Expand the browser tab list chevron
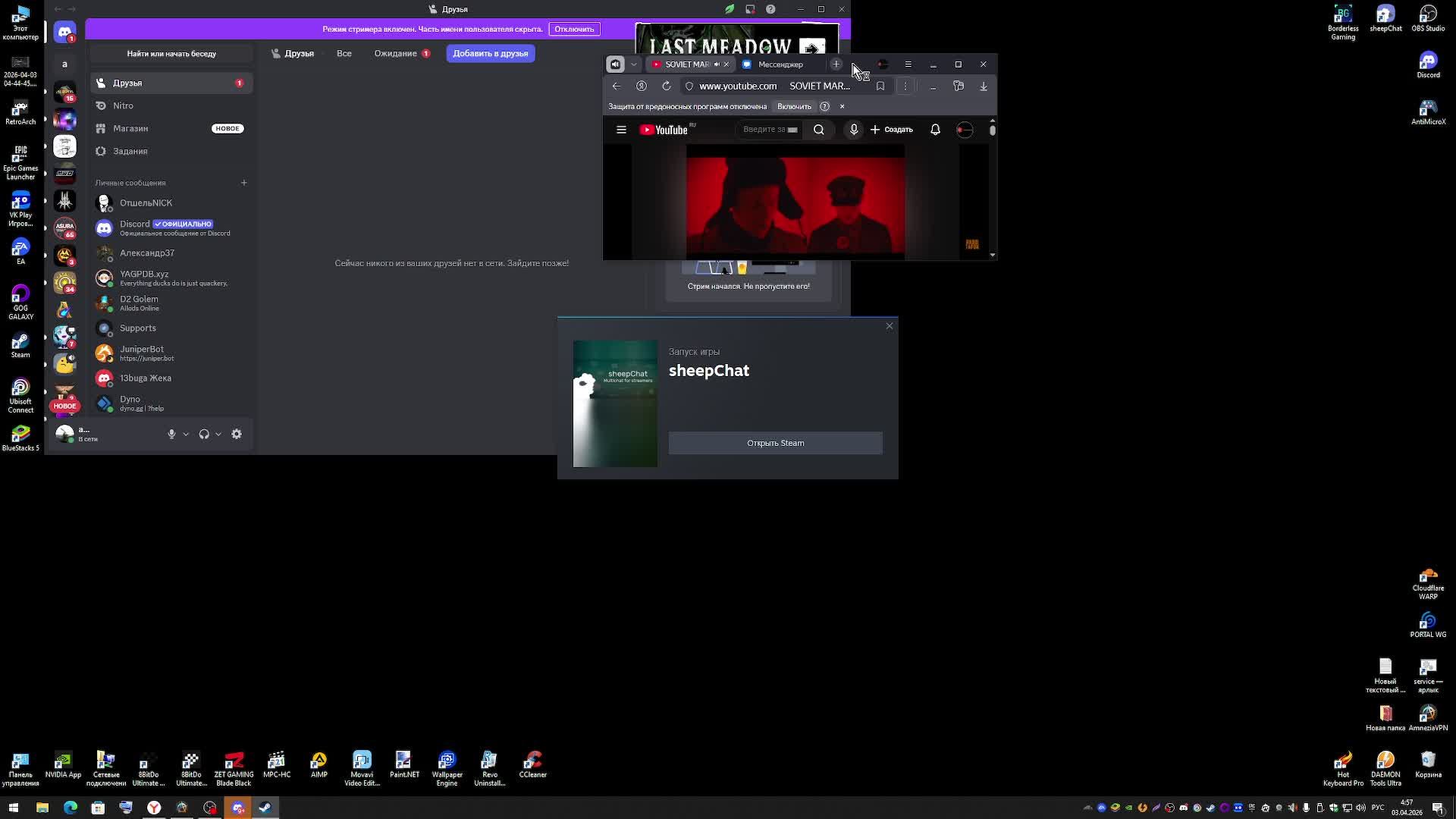Viewport: 1456px width, 819px height. 634,64
